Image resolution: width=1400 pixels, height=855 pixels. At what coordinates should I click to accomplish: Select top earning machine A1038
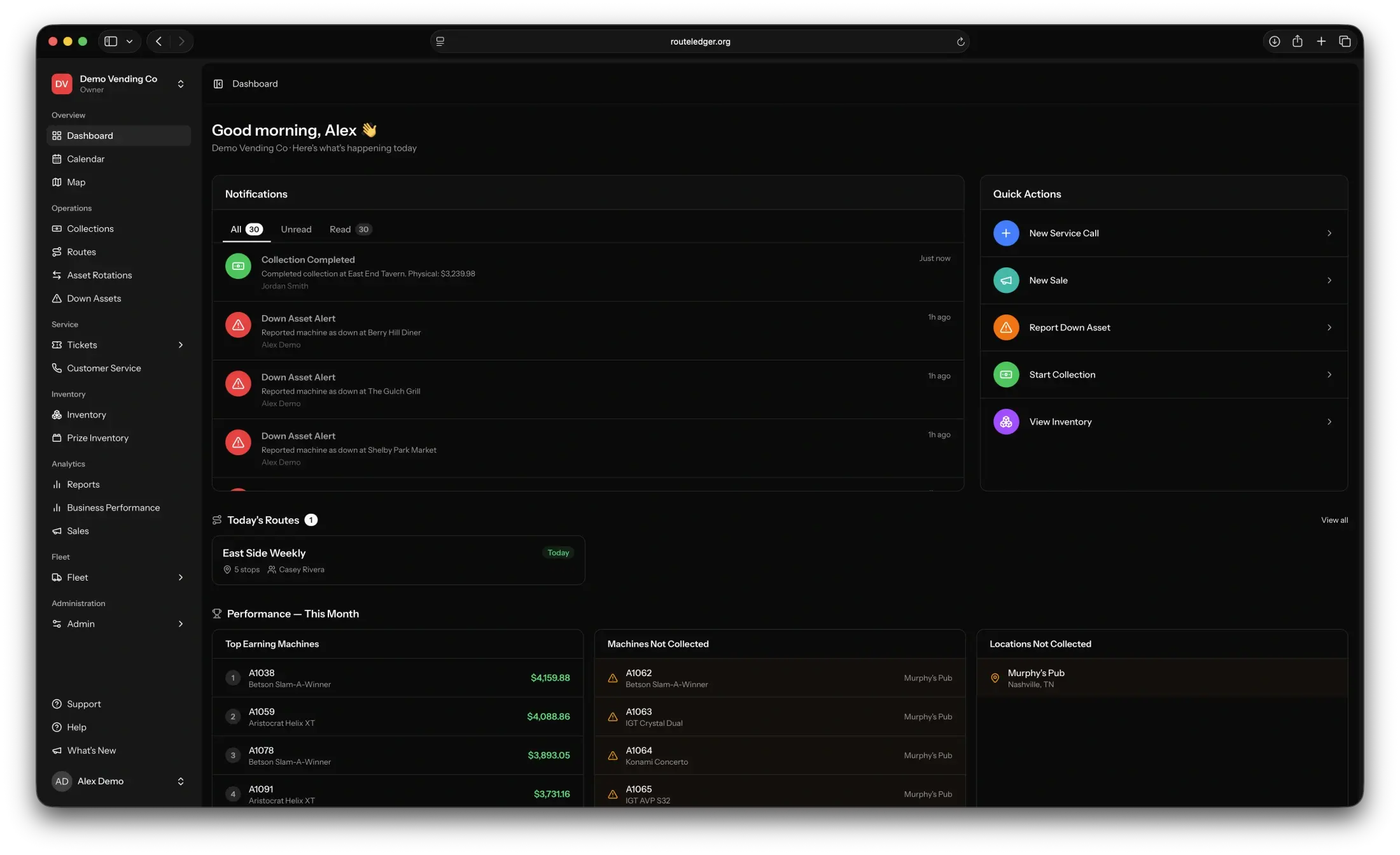[x=398, y=678]
